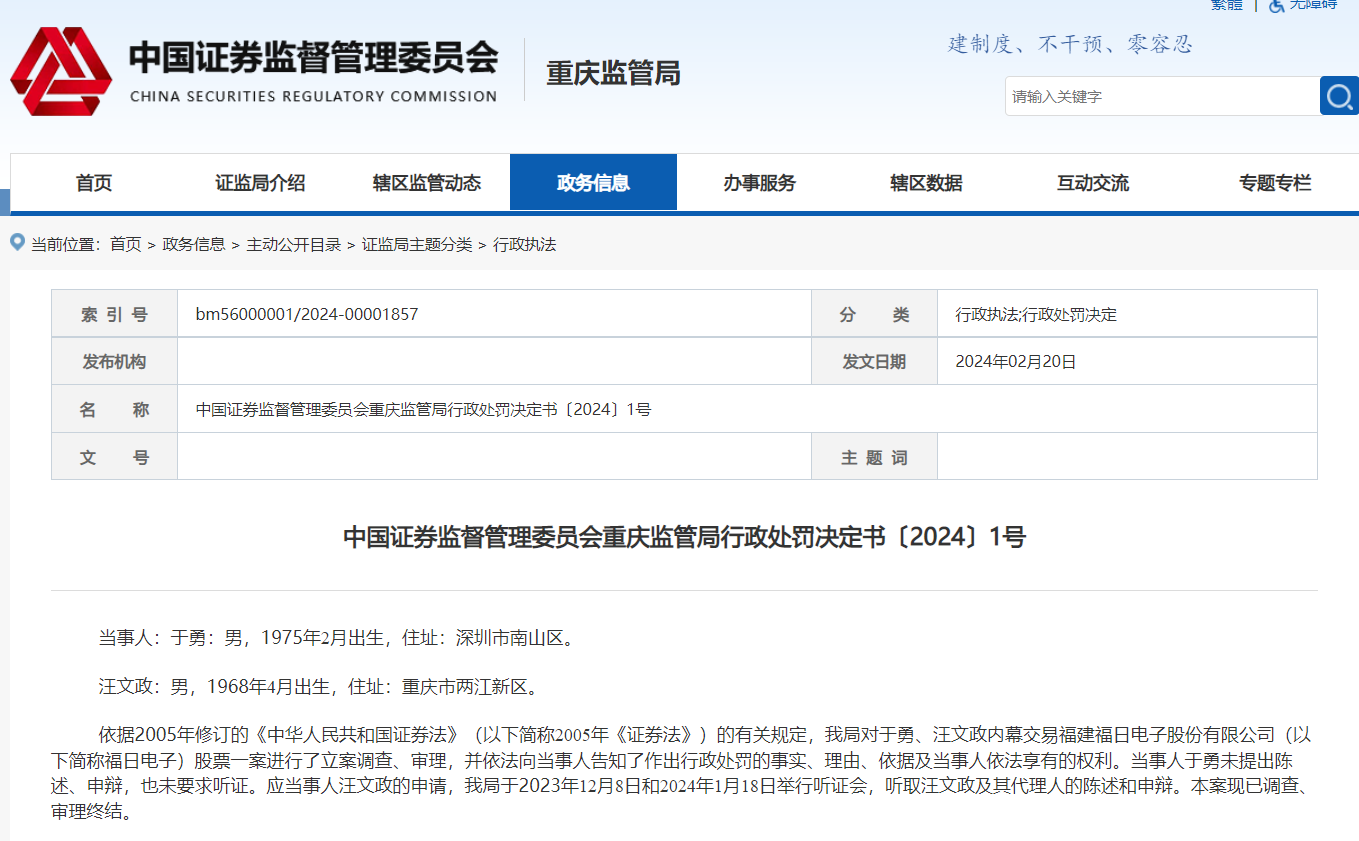The width and height of the screenshot is (1359, 841).
Task: Switch to Traditional Chinese via 繁體
Action: click(x=1226, y=5)
